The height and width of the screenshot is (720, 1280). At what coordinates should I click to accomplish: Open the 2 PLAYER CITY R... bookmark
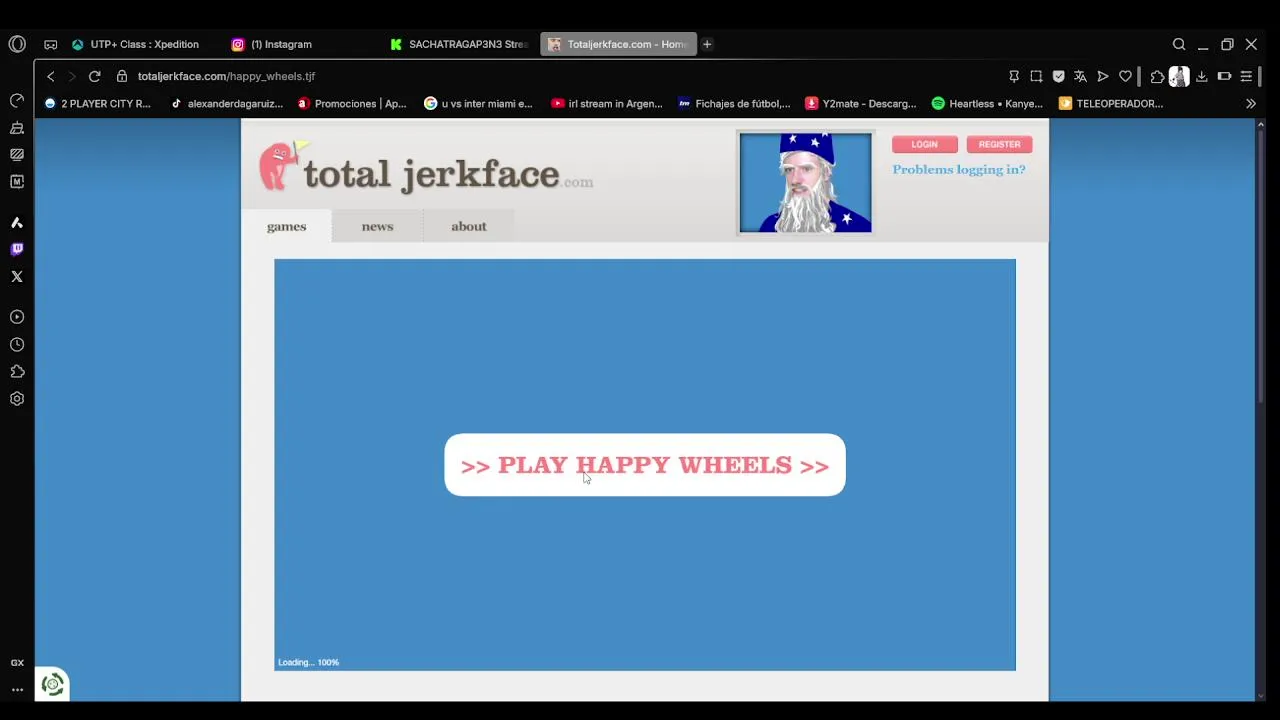coord(97,103)
